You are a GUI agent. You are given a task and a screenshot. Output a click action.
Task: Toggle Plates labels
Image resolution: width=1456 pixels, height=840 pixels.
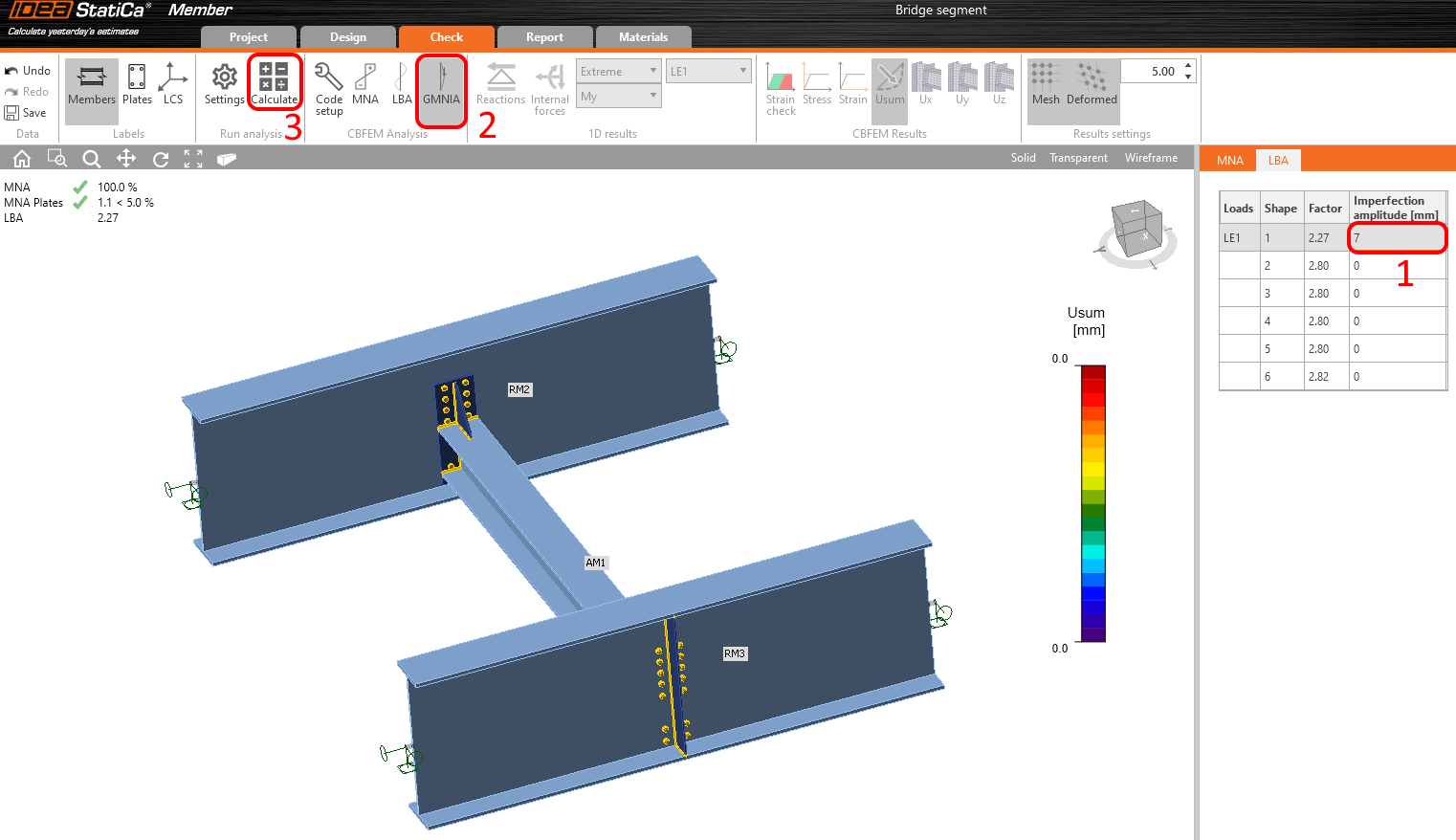tap(137, 84)
